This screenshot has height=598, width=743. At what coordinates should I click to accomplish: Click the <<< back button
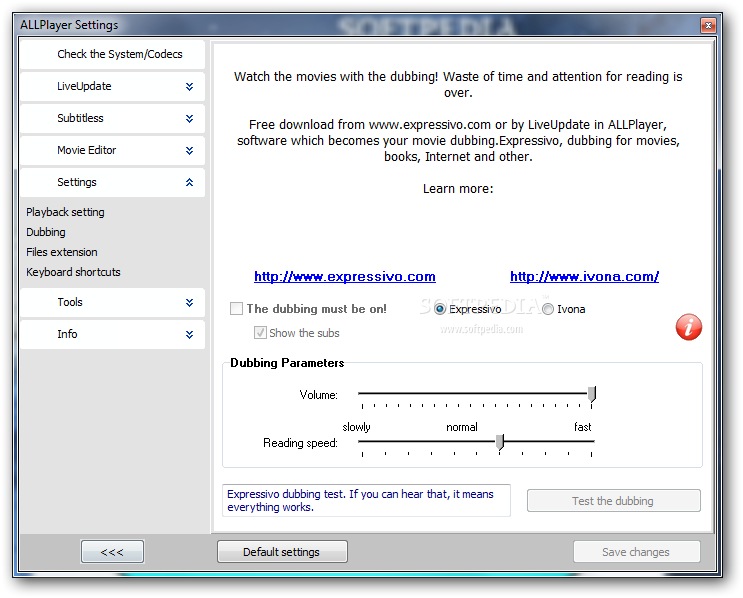(x=112, y=552)
